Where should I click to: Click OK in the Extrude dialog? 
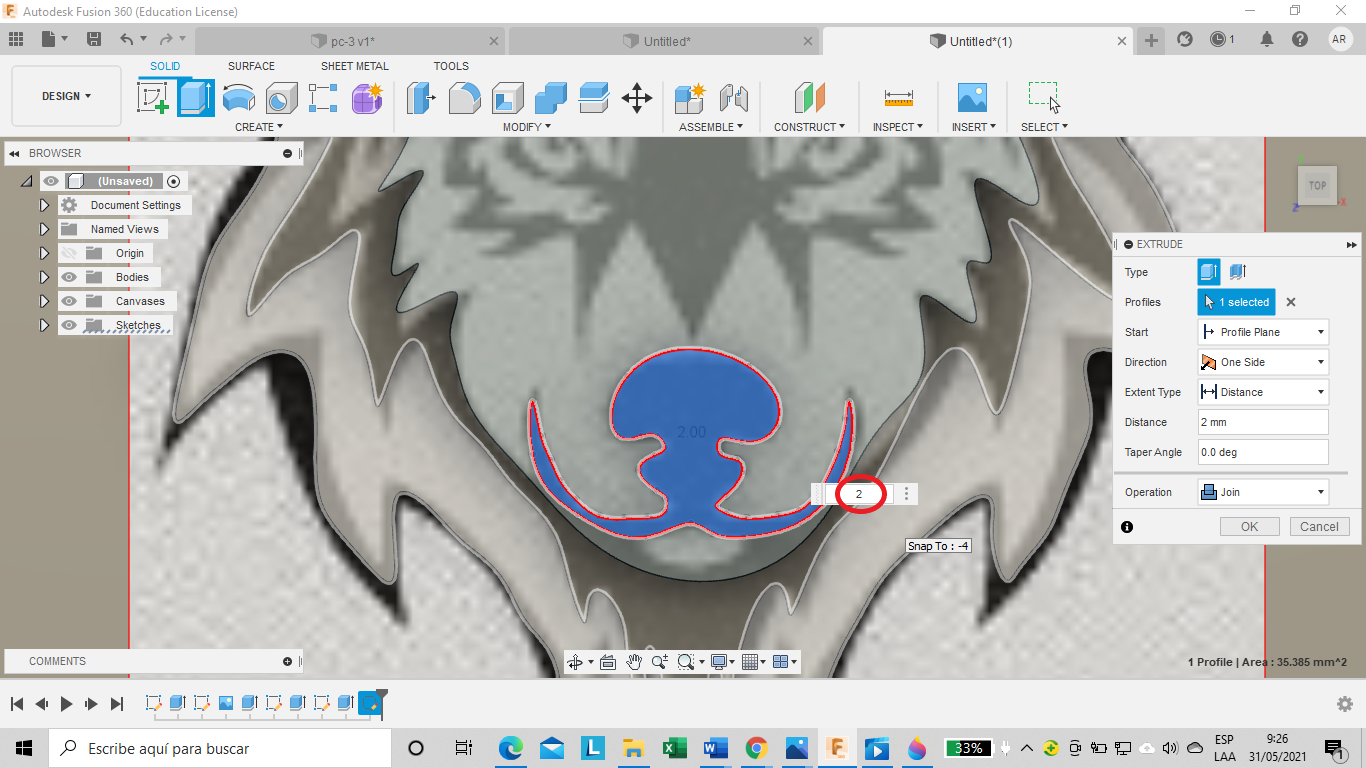point(1250,527)
